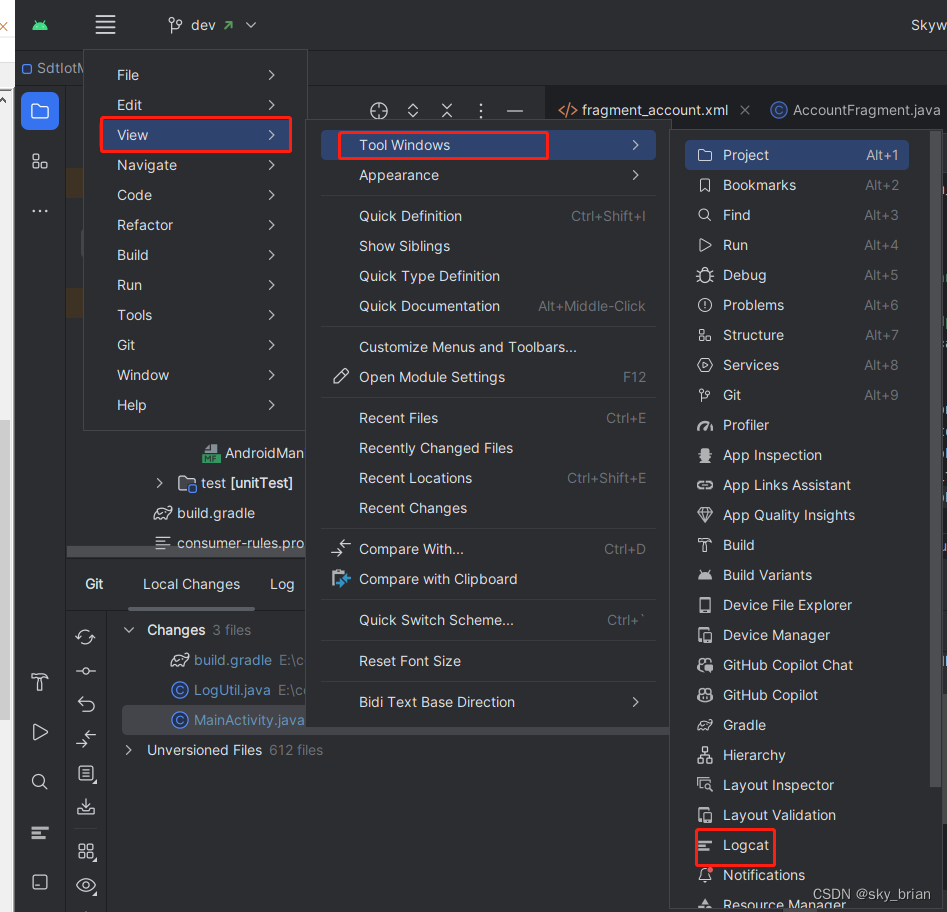Image resolution: width=947 pixels, height=912 pixels.
Task: Collapse the Changes 3 files node
Action: coord(129,630)
